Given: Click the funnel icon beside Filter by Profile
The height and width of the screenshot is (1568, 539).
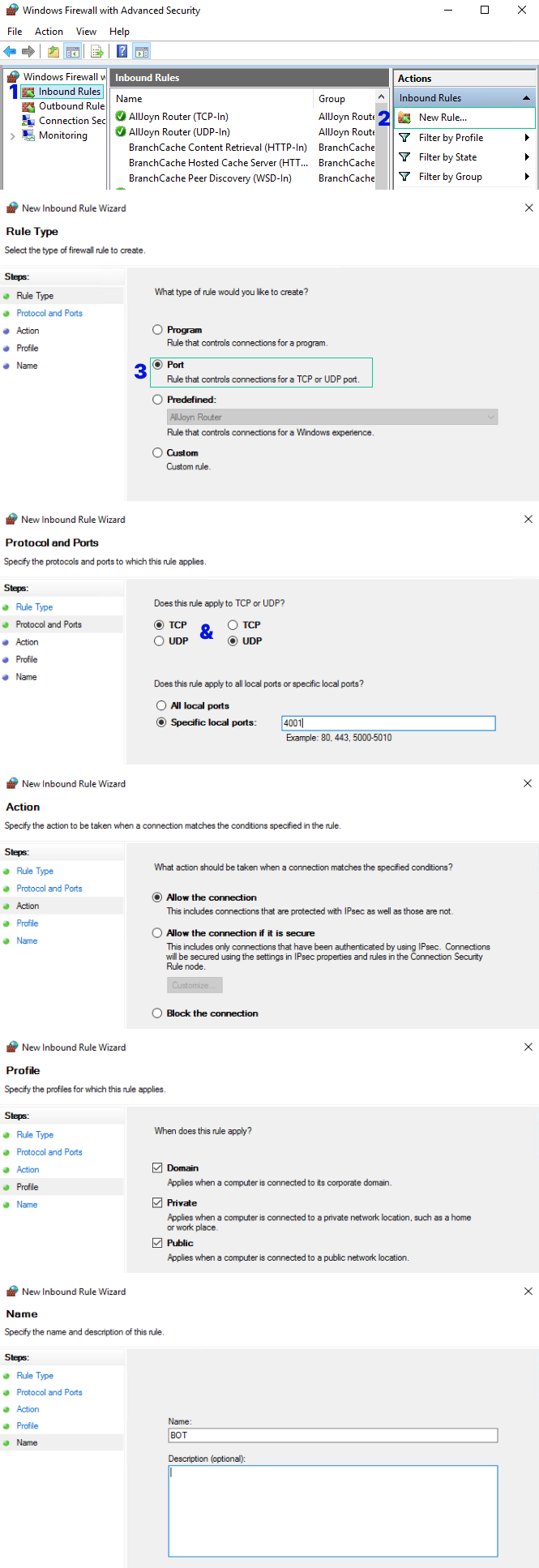Looking at the screenshot, I should pos(404,138).
